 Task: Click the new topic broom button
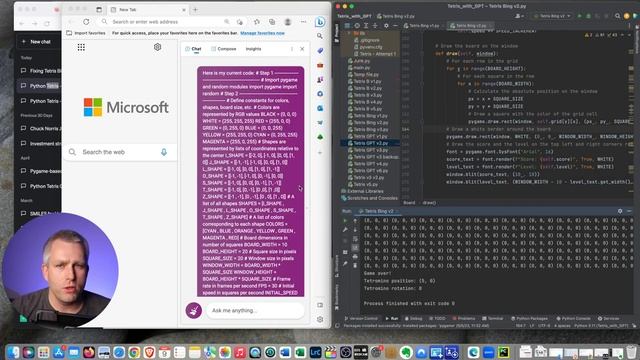click(194, 310)
